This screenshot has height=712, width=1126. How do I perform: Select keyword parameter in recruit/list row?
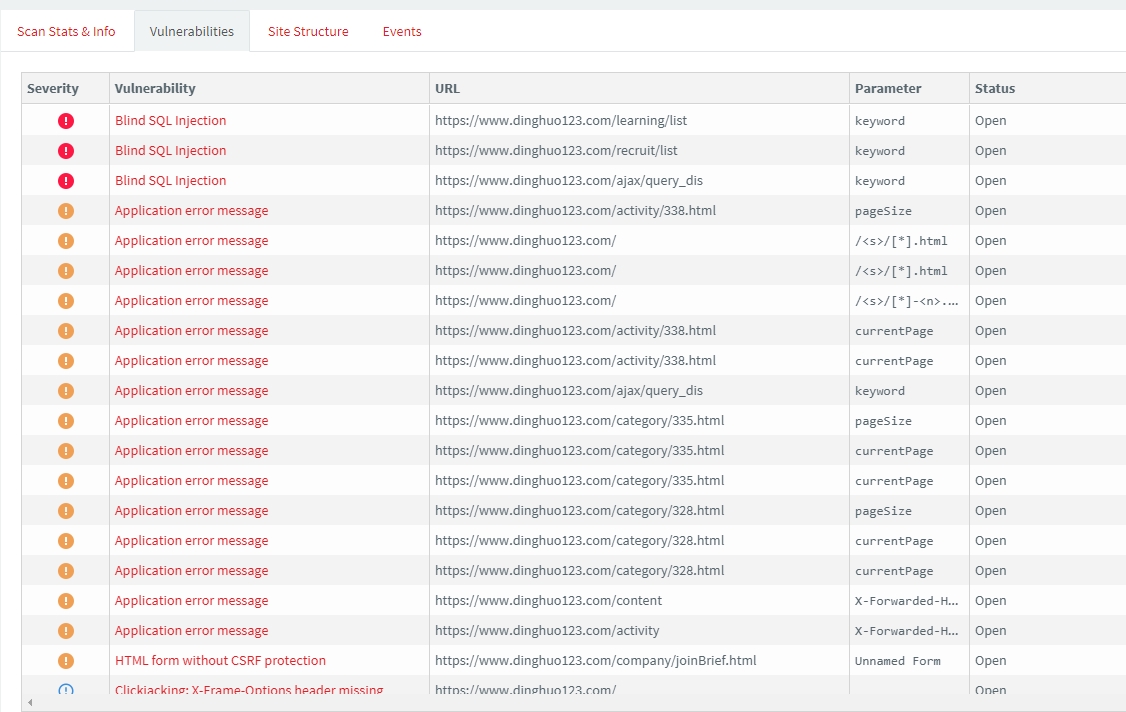[x=880, y=151]
